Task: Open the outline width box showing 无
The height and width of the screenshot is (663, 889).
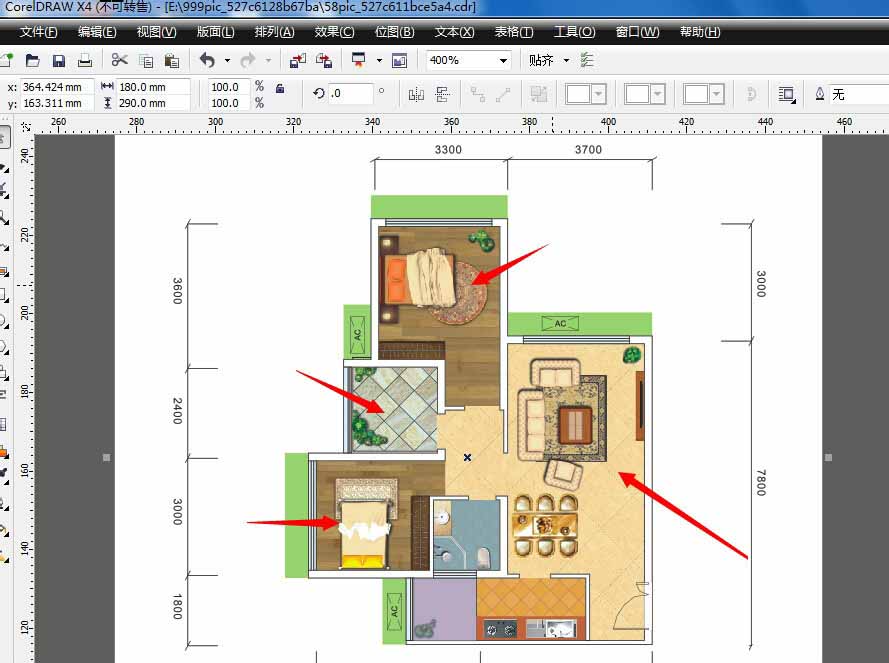Action: coord(860,94)
